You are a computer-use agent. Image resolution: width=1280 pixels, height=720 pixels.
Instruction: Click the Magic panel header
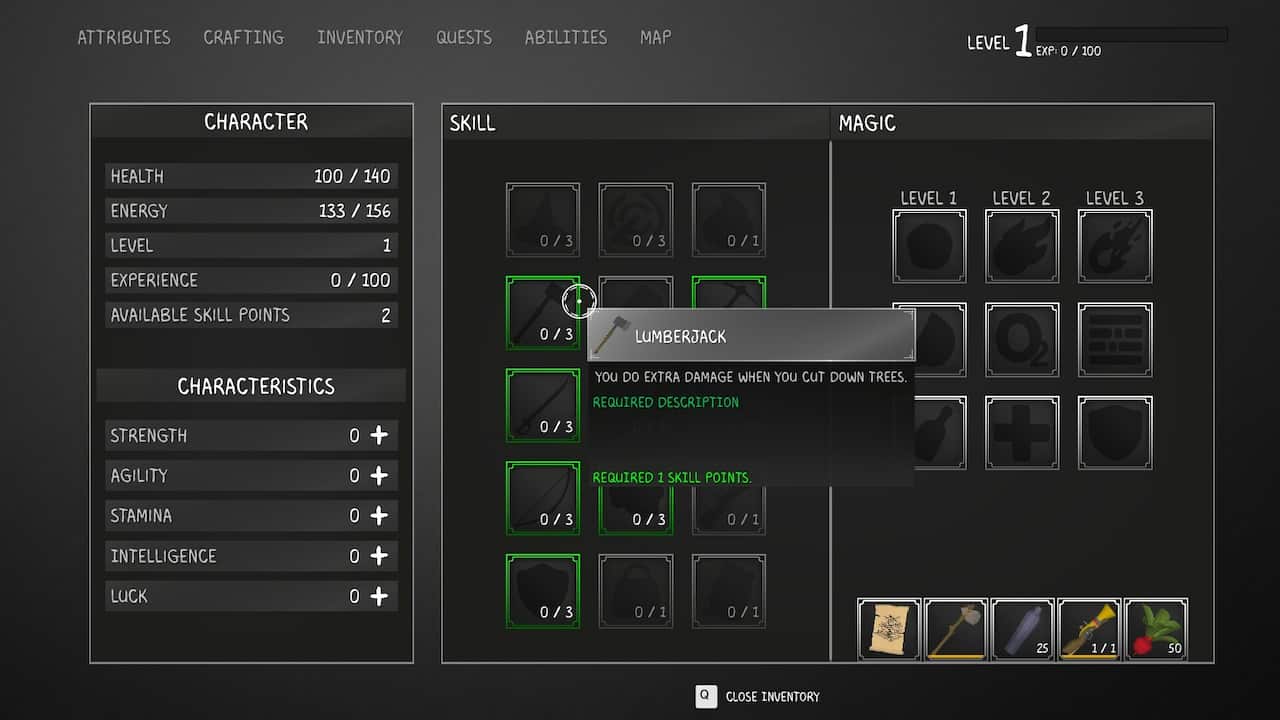[1022, 123]
